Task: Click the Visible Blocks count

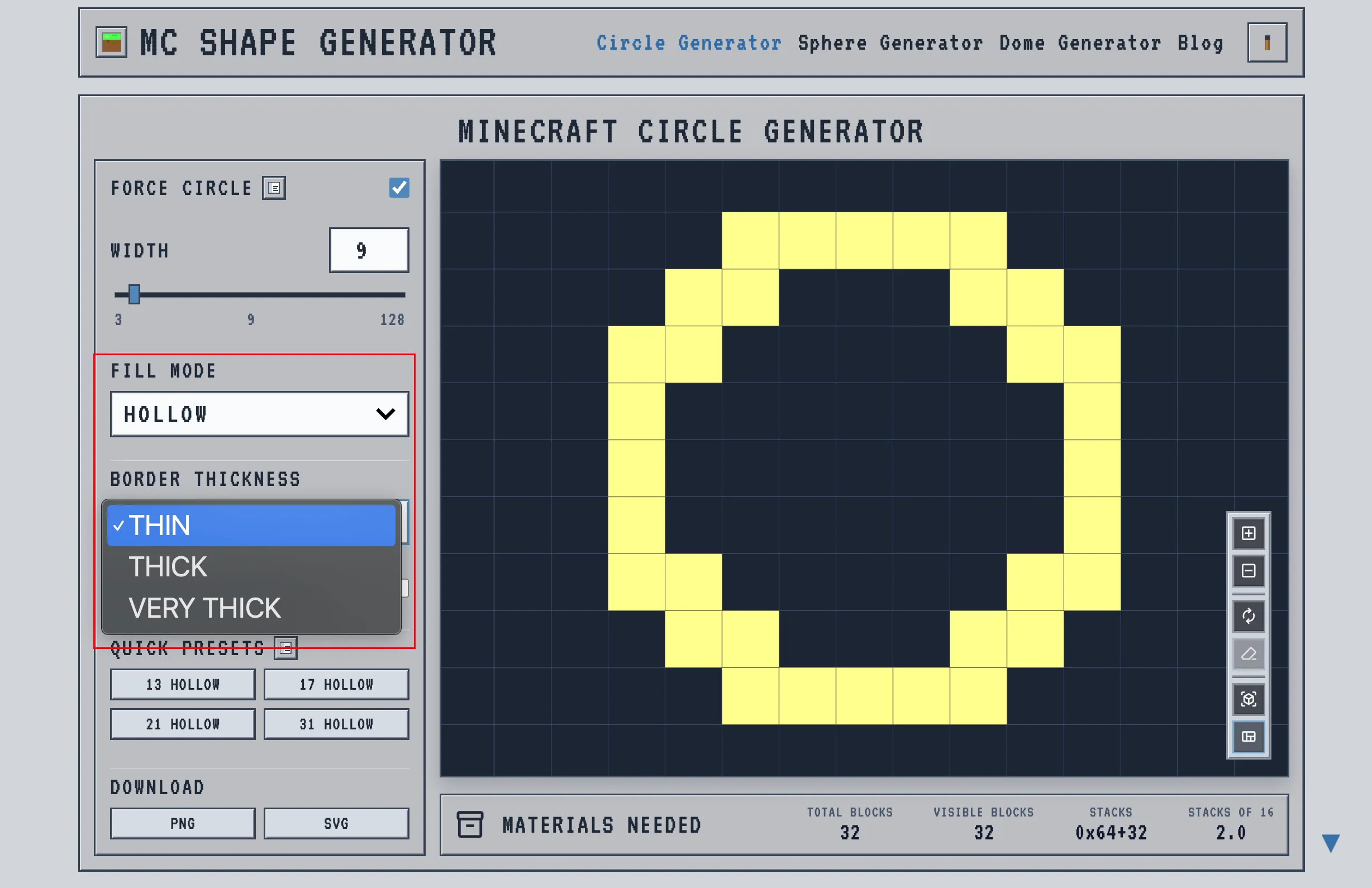Action: 983,833
